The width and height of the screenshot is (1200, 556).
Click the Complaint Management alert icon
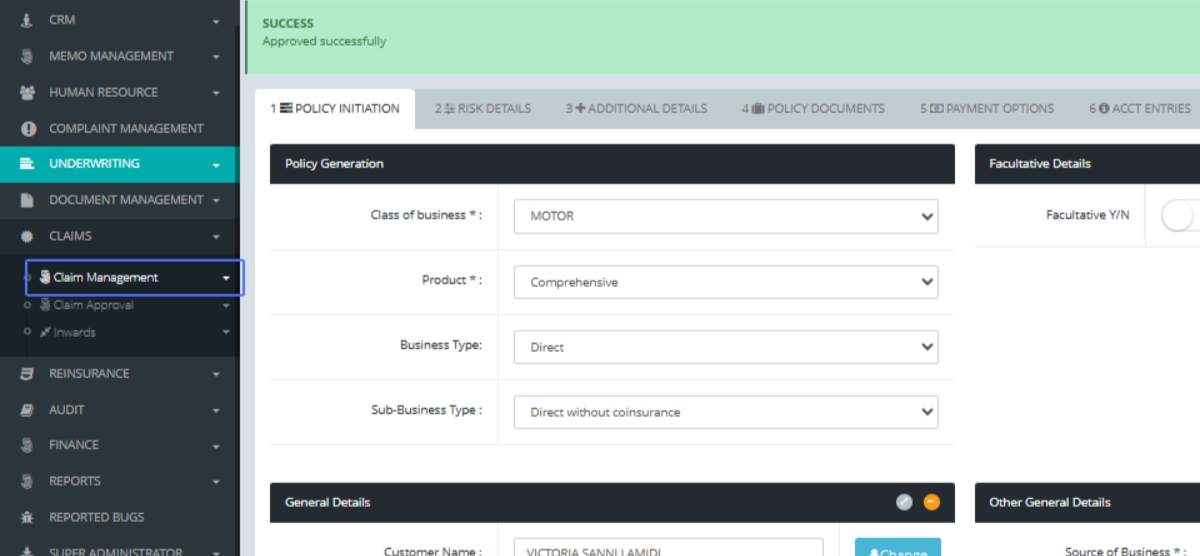click(x=27, y=128)
